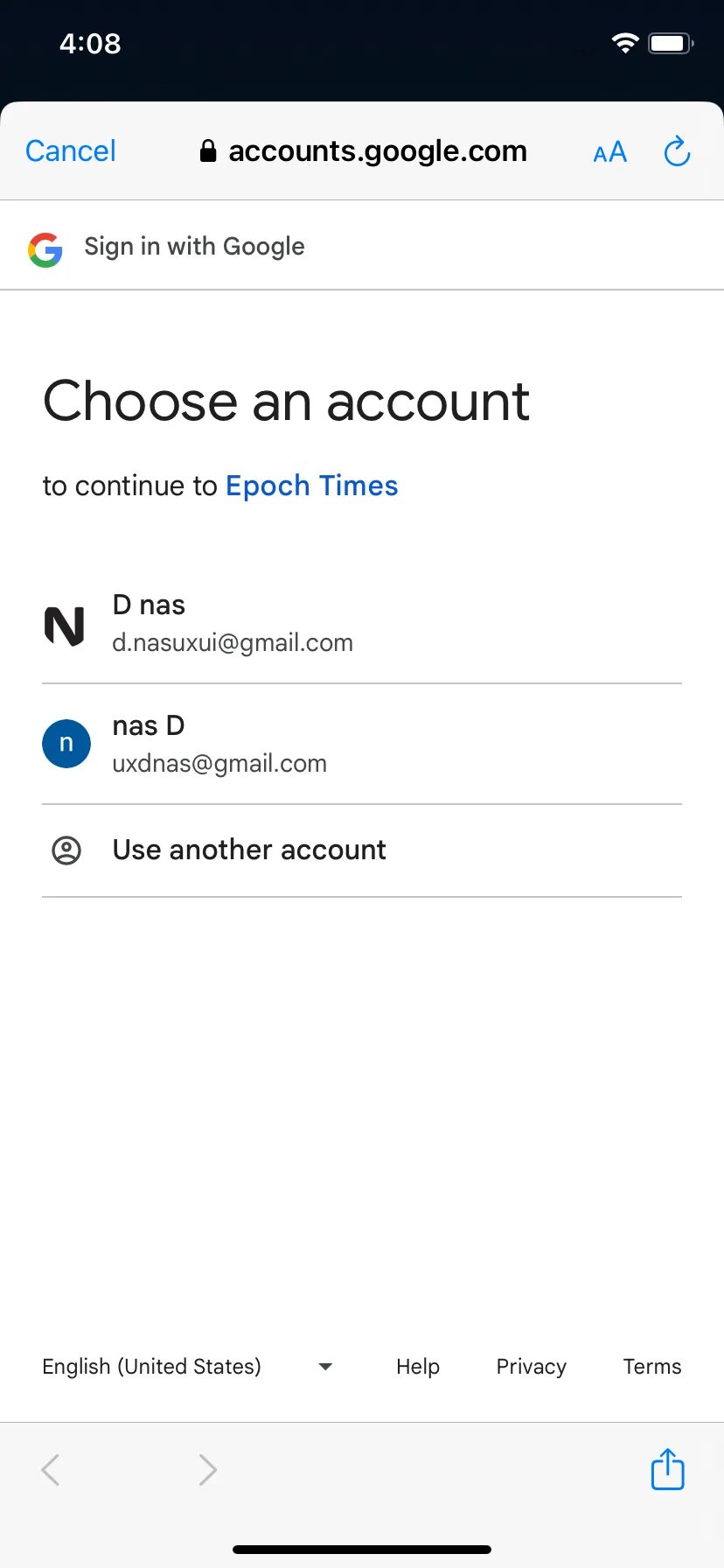The height and width of the screenshot is (1568, 724).
Task: Expand the language dropdown arrow
Action: click(x=325, y=1366)
